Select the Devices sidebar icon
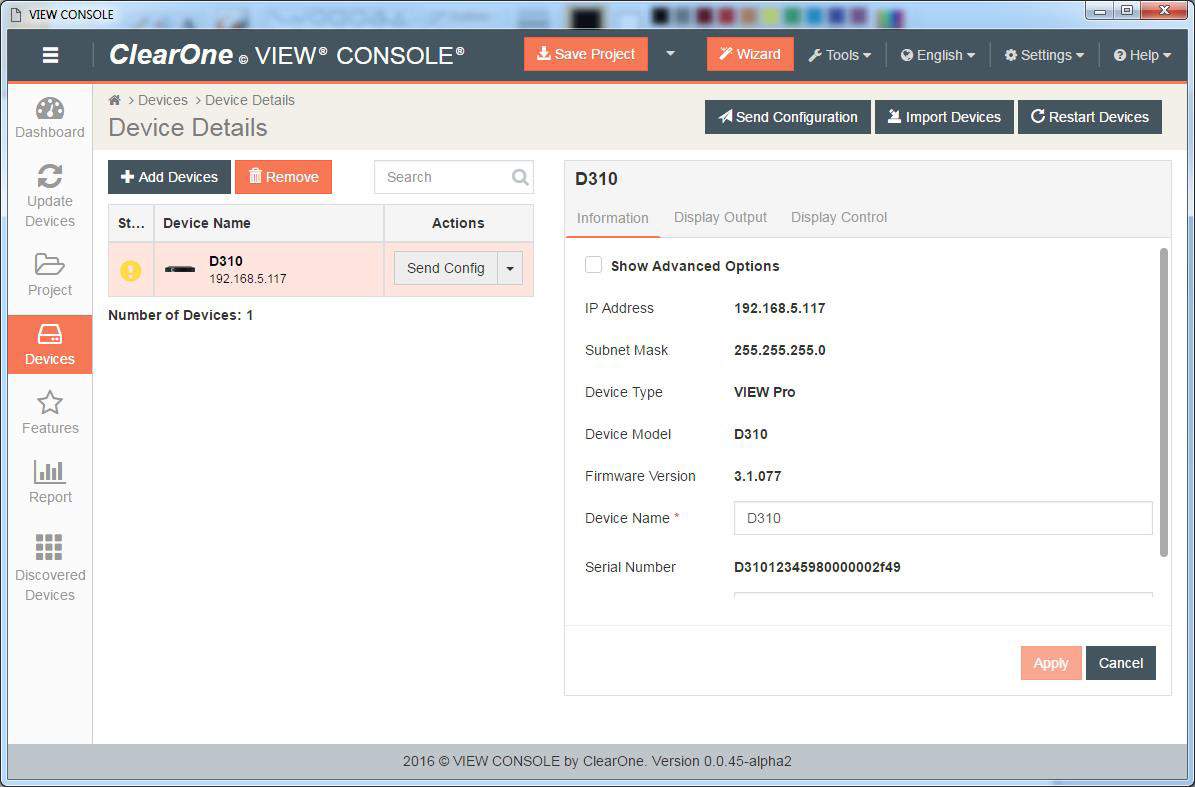 coord(50,334)
